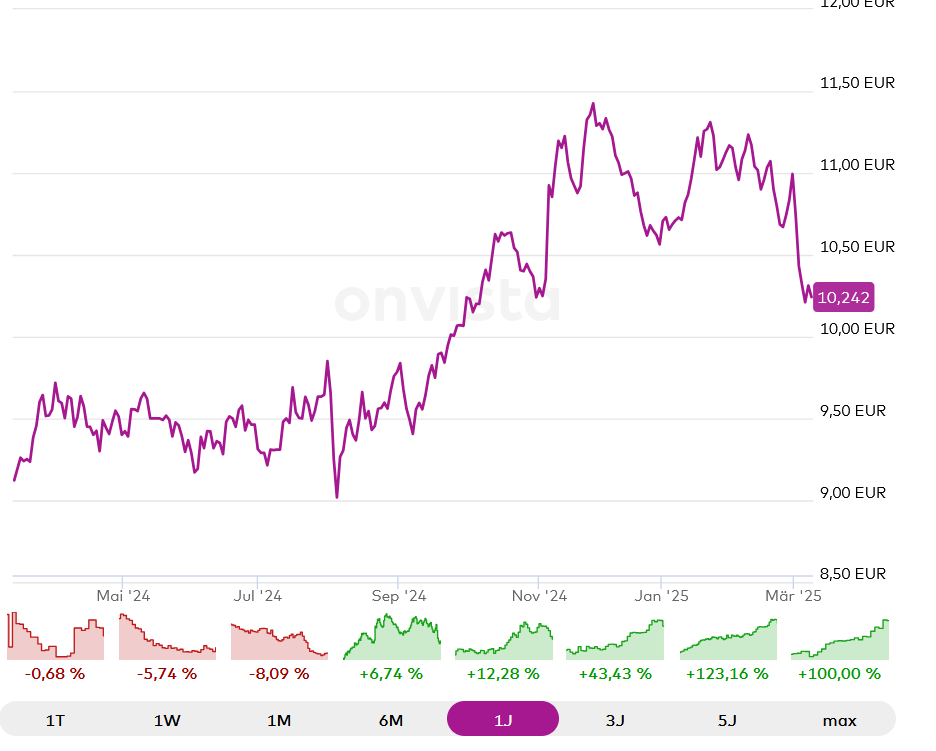The image size is (936, 751).
Task: Click the +6,74 % green sparkline
Action: coord(392,636)
